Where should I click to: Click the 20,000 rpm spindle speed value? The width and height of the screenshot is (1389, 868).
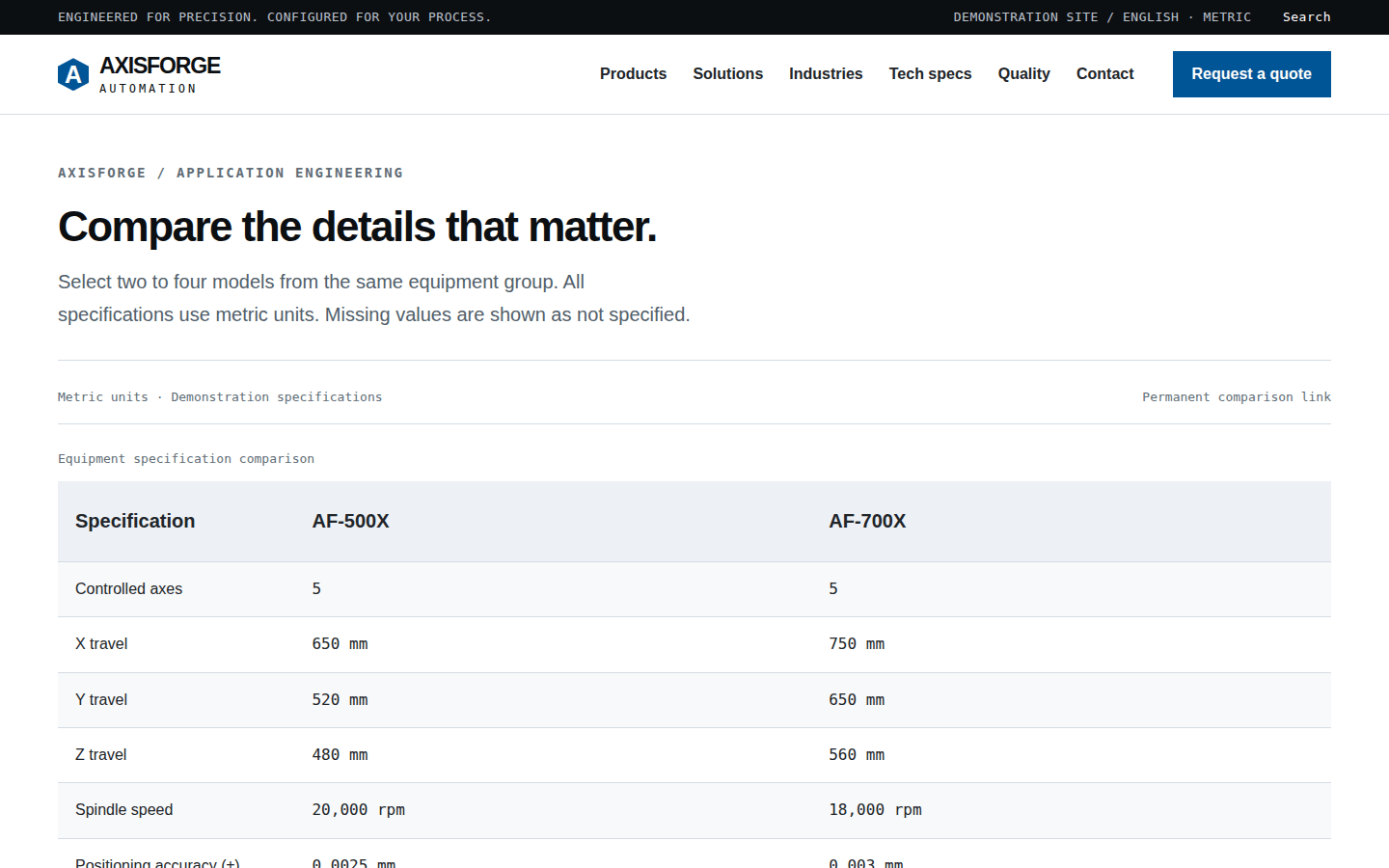point(358,810)
